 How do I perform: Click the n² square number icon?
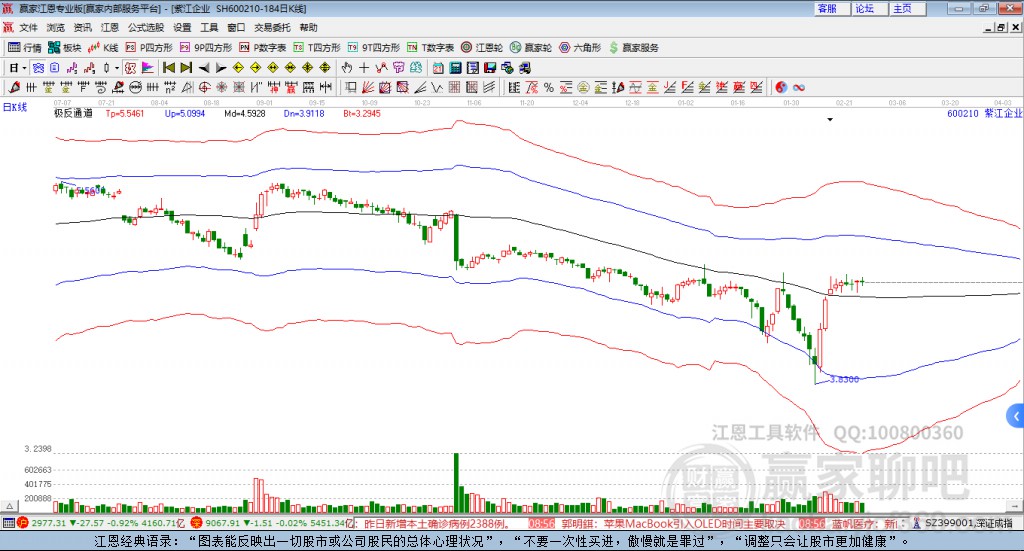(x=170, y=87)
